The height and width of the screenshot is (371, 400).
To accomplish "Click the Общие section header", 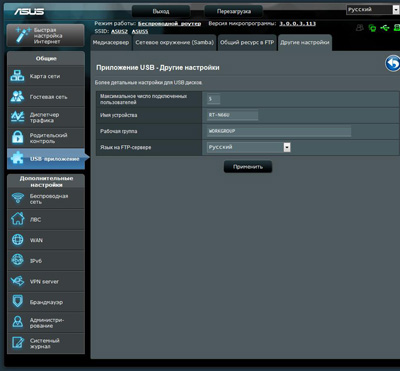I will pos(46,59).
